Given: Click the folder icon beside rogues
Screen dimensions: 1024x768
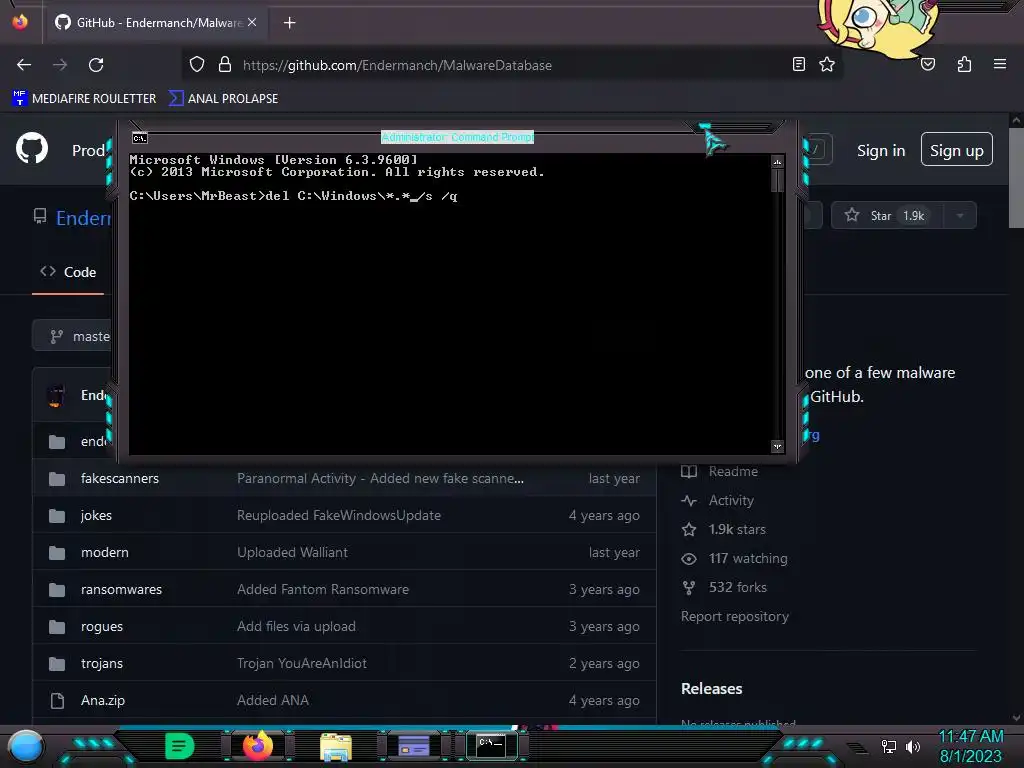Looking at the screenshot, I should click(57, 627).
